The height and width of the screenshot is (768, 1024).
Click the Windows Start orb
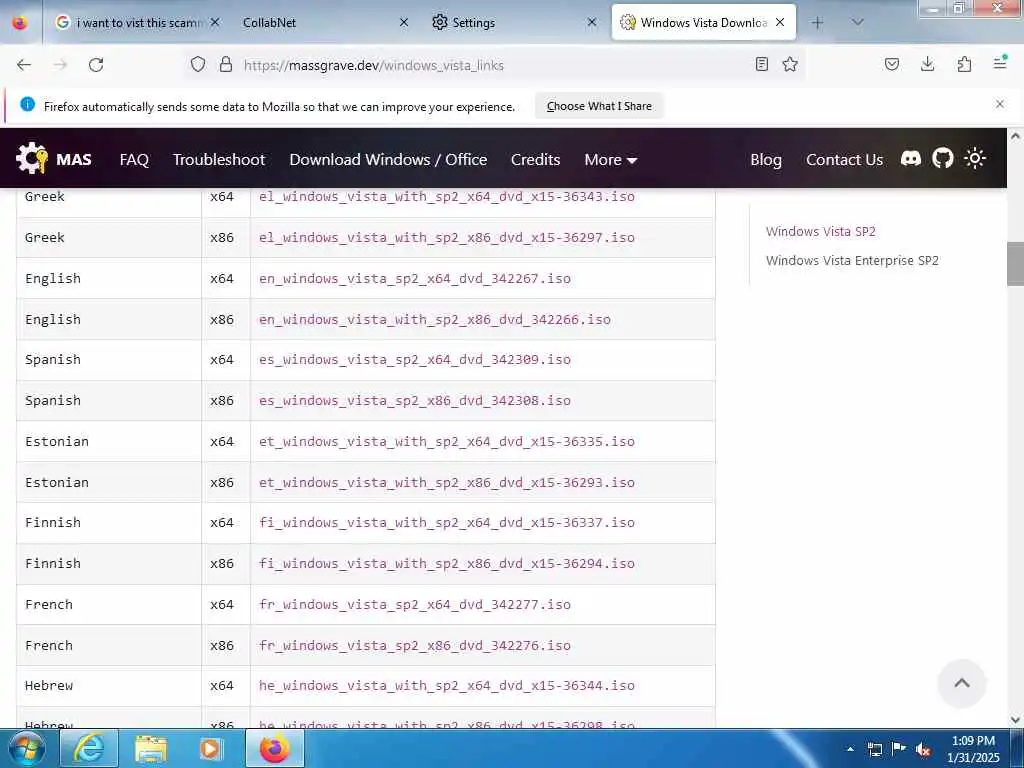click(x=27, y=748)
